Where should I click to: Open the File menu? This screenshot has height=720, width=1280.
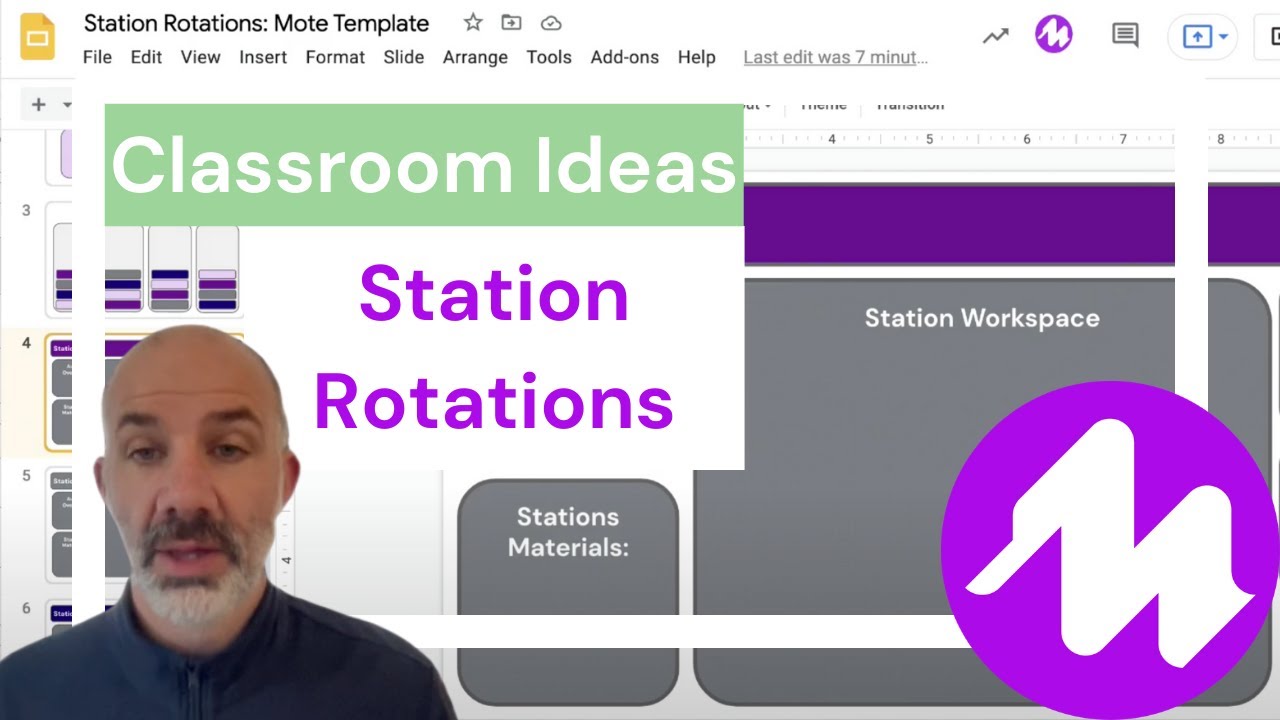[x=97, y=57]
